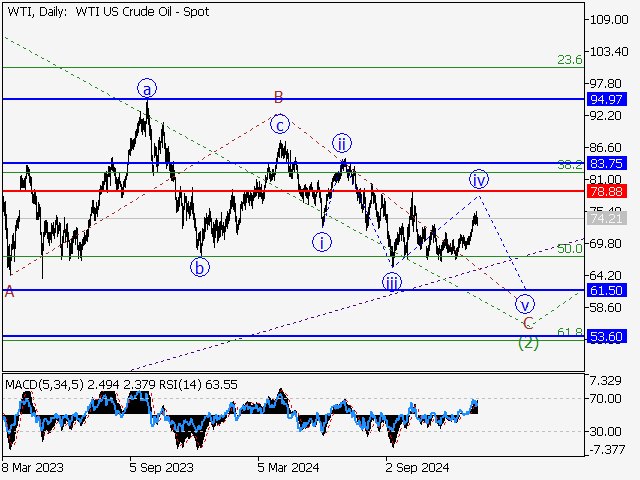
Task: Select the grey 74.21 current price tag
Action: click(x=607, y=218)
